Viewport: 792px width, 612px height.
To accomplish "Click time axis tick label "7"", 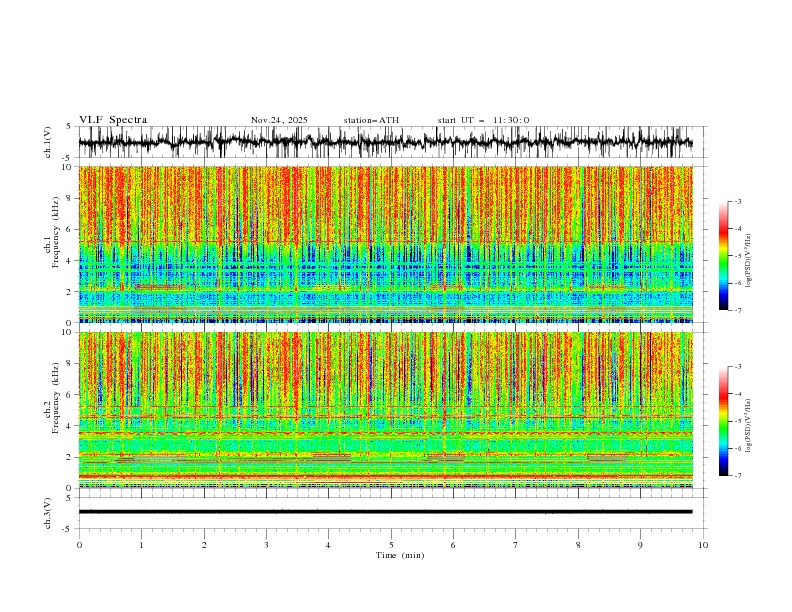I will point(516,545).
